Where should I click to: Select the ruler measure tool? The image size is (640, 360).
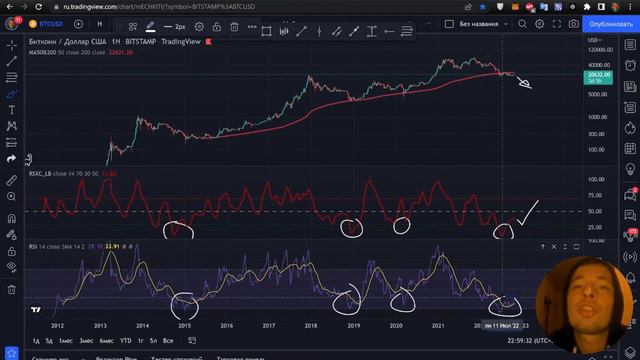click(x=11, y=180)
